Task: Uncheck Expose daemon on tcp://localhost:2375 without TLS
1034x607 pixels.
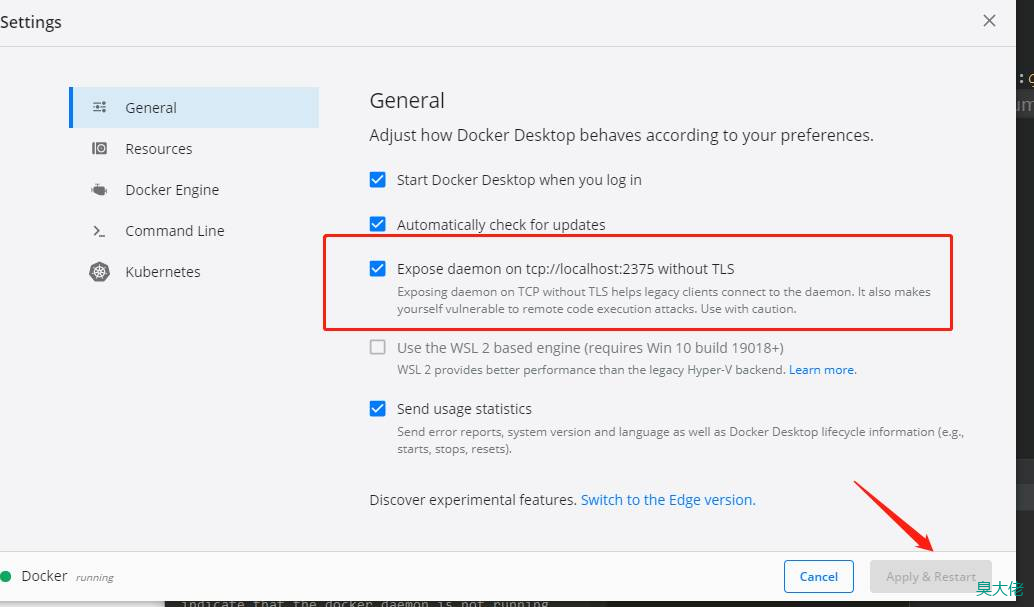Action: 377,269
